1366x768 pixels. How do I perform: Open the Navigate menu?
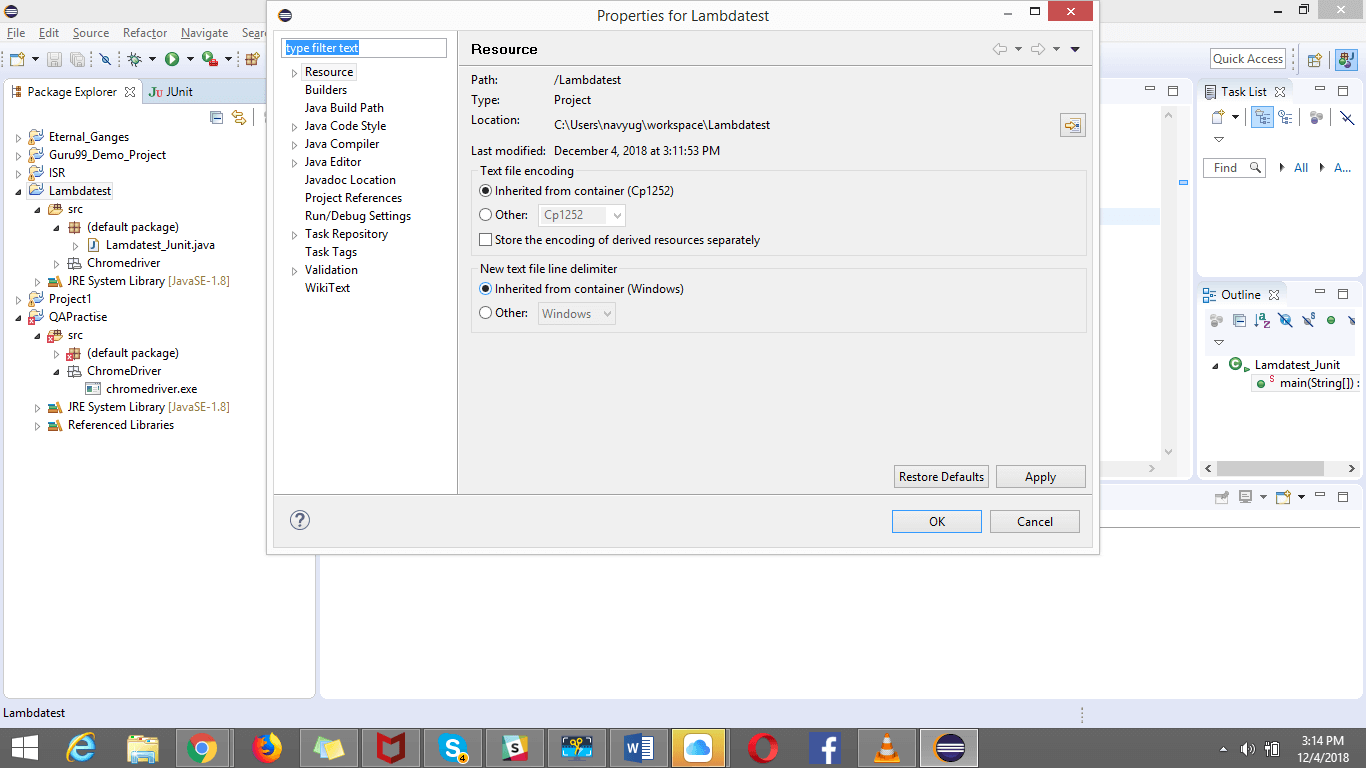tap(204, 33)
